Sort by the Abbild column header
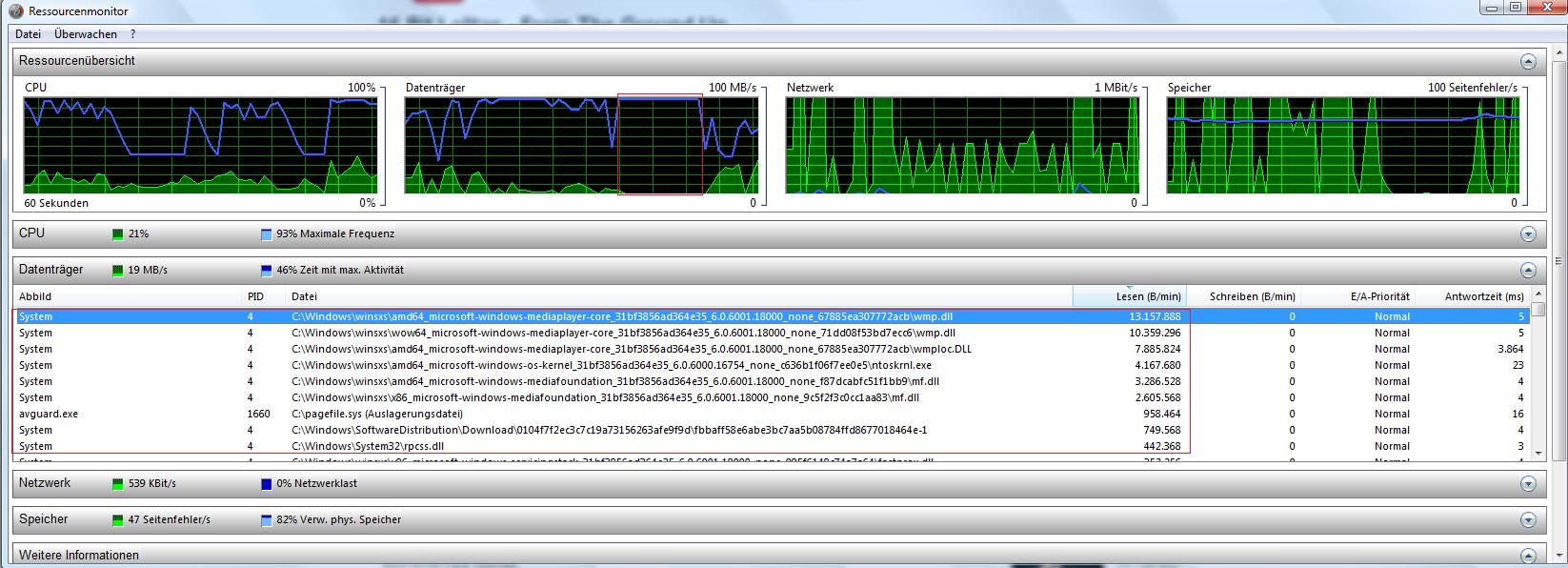The image size is (1568, 568). (x=129, y=296)
